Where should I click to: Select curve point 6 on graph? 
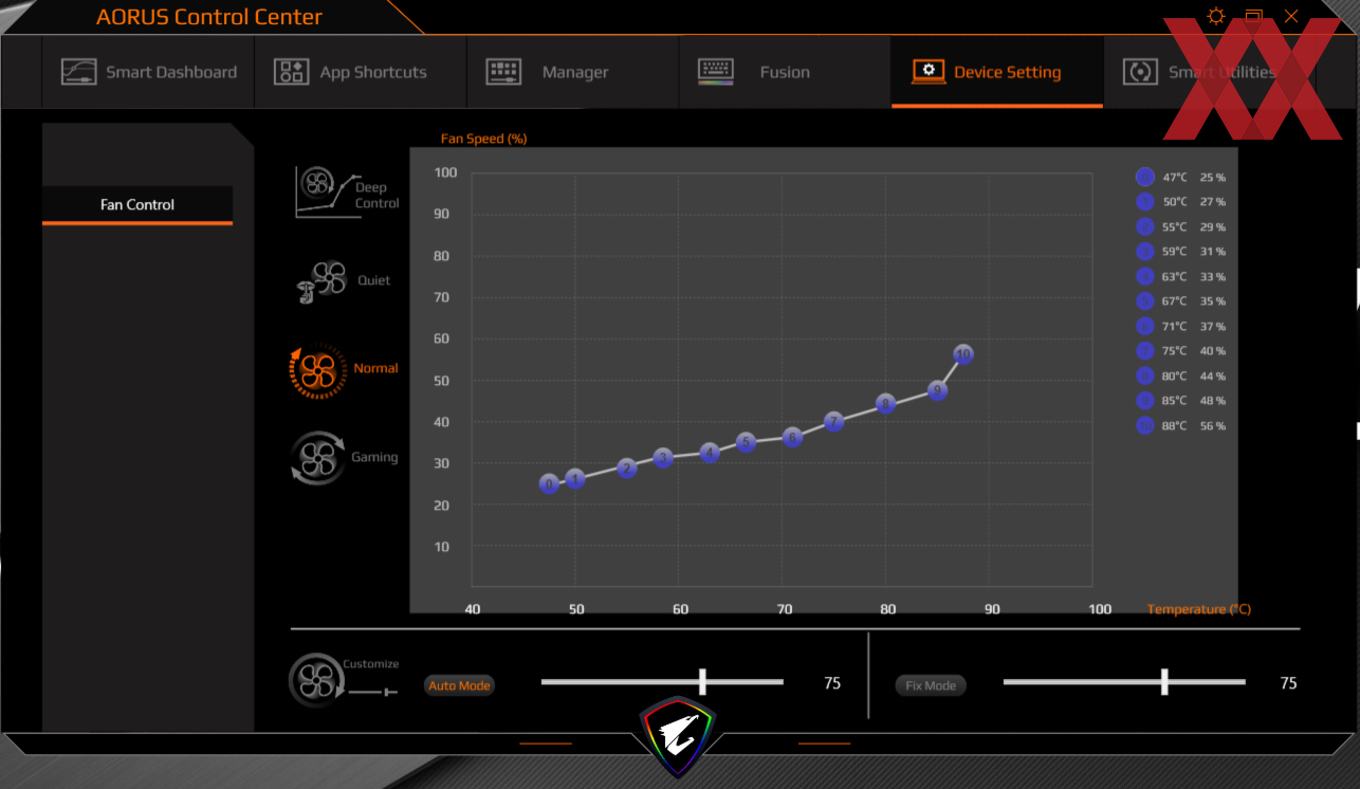point(792,437)
